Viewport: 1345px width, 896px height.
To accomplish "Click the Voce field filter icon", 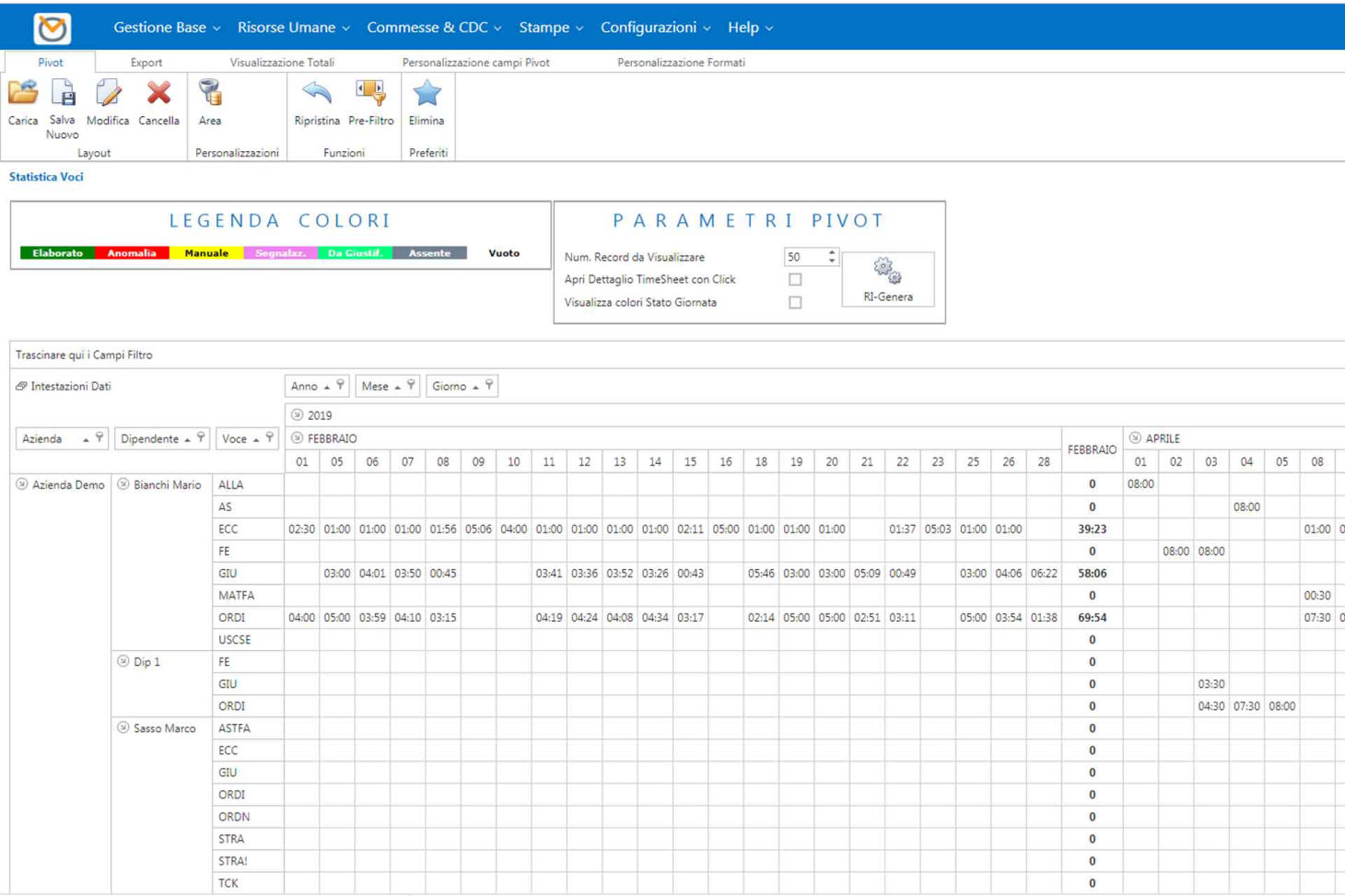I will click(270, 437).
